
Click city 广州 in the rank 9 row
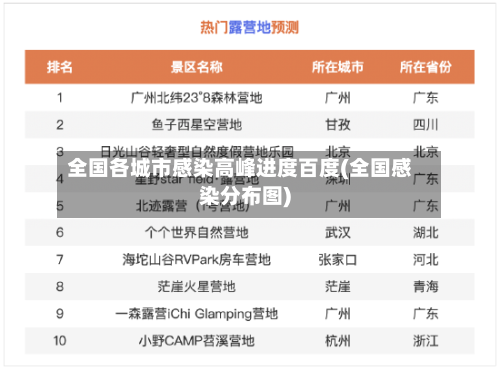click(x=338, y=314)
